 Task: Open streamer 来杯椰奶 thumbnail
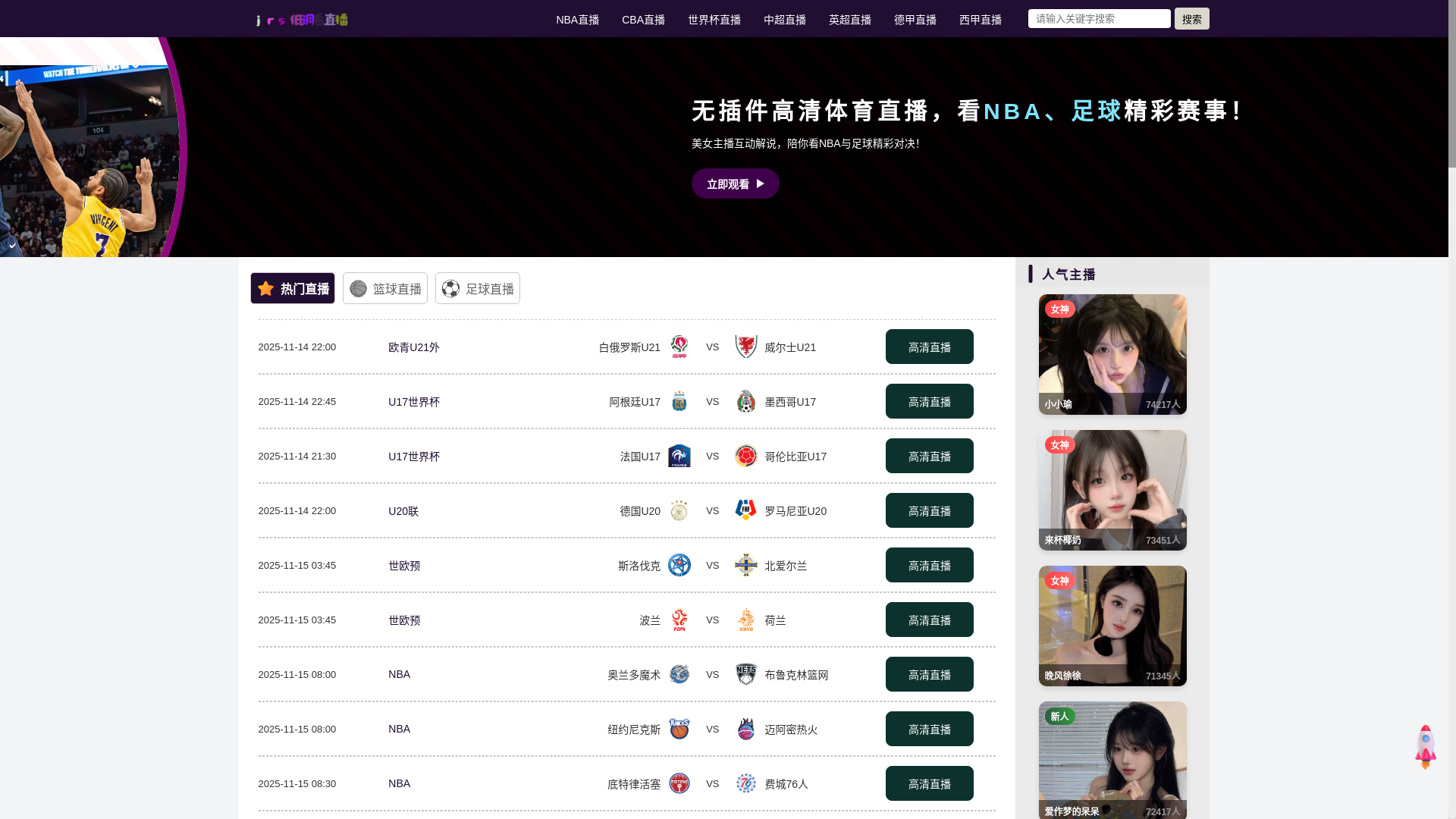1112,490
